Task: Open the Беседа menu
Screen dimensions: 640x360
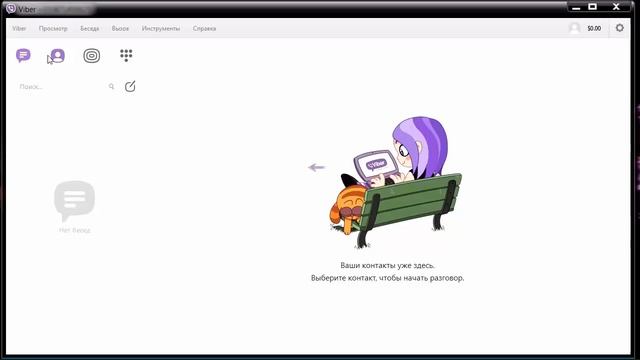Action: (x=89, y=29)
